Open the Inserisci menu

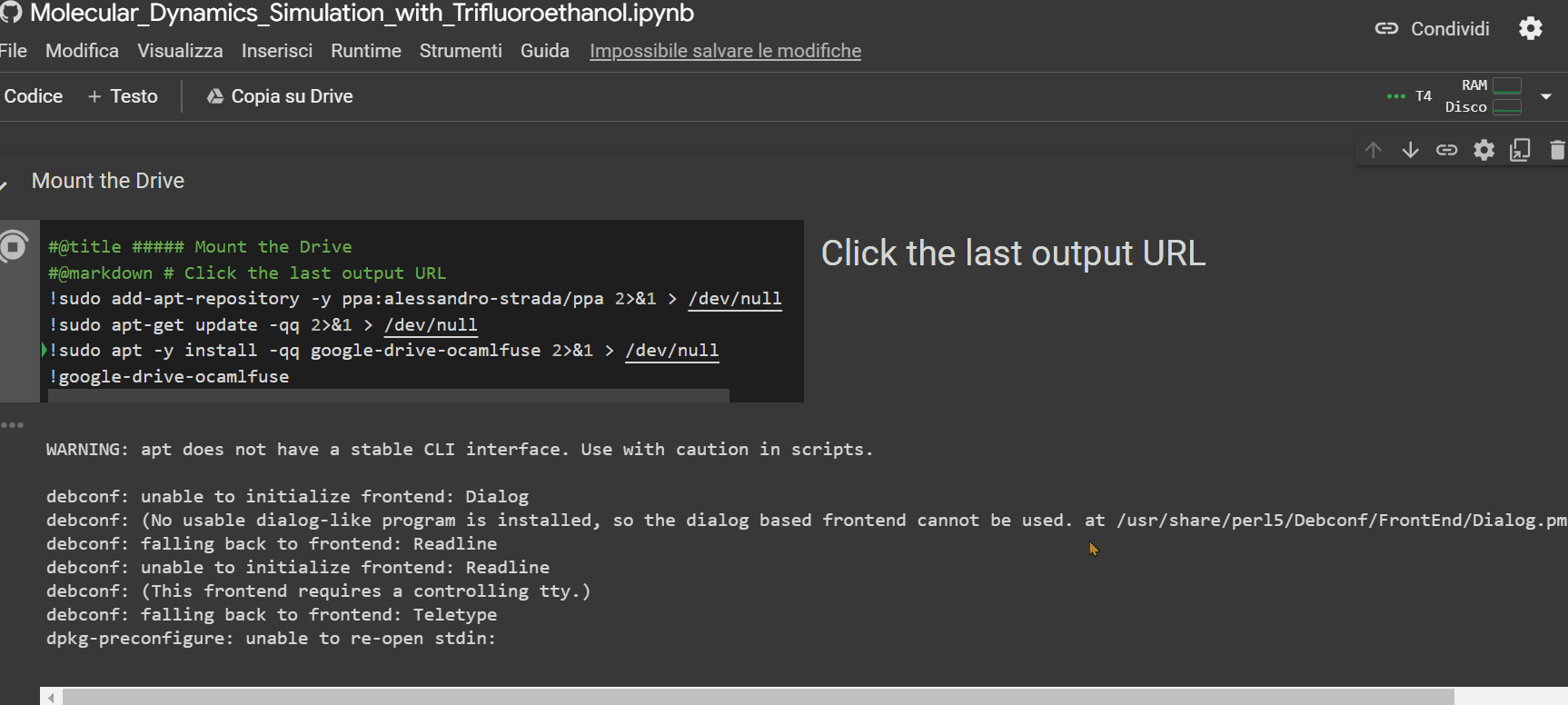(277, 51)
